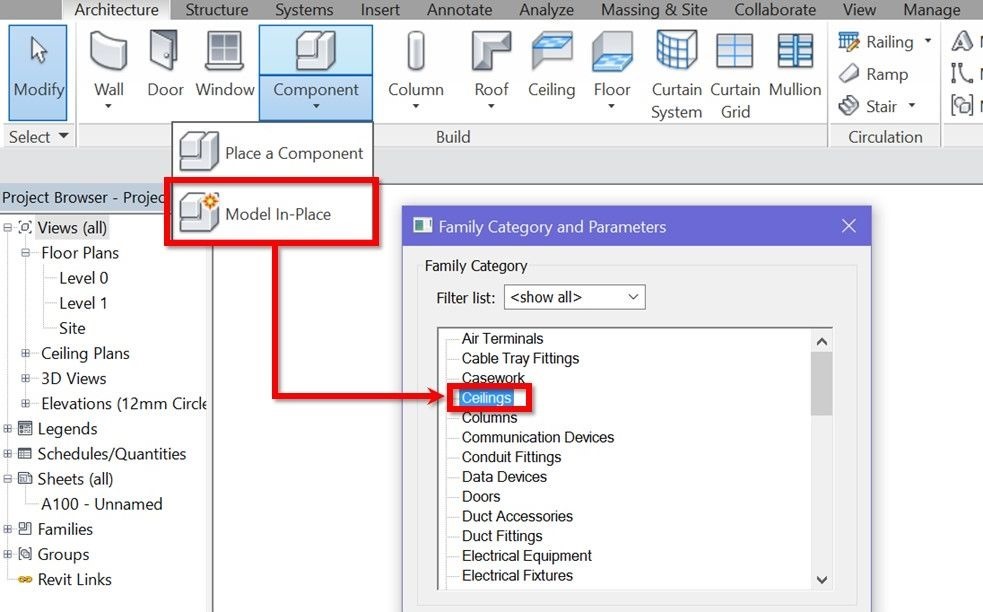Click the category list scroll-up arrow

click(821, 341)
